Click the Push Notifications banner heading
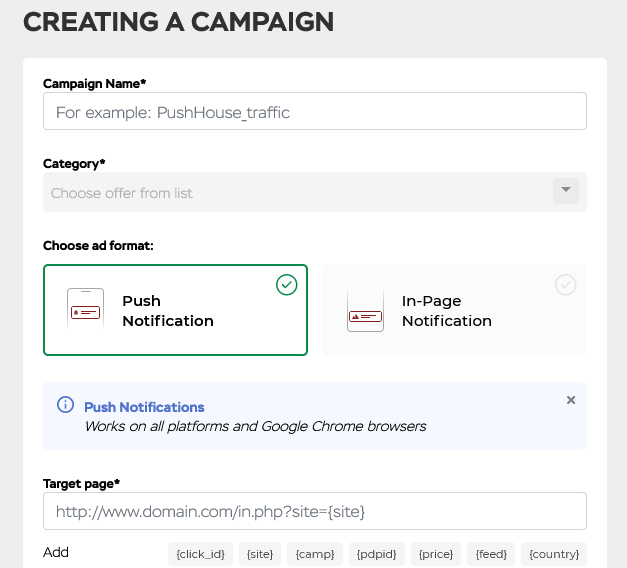 [144, 407]
